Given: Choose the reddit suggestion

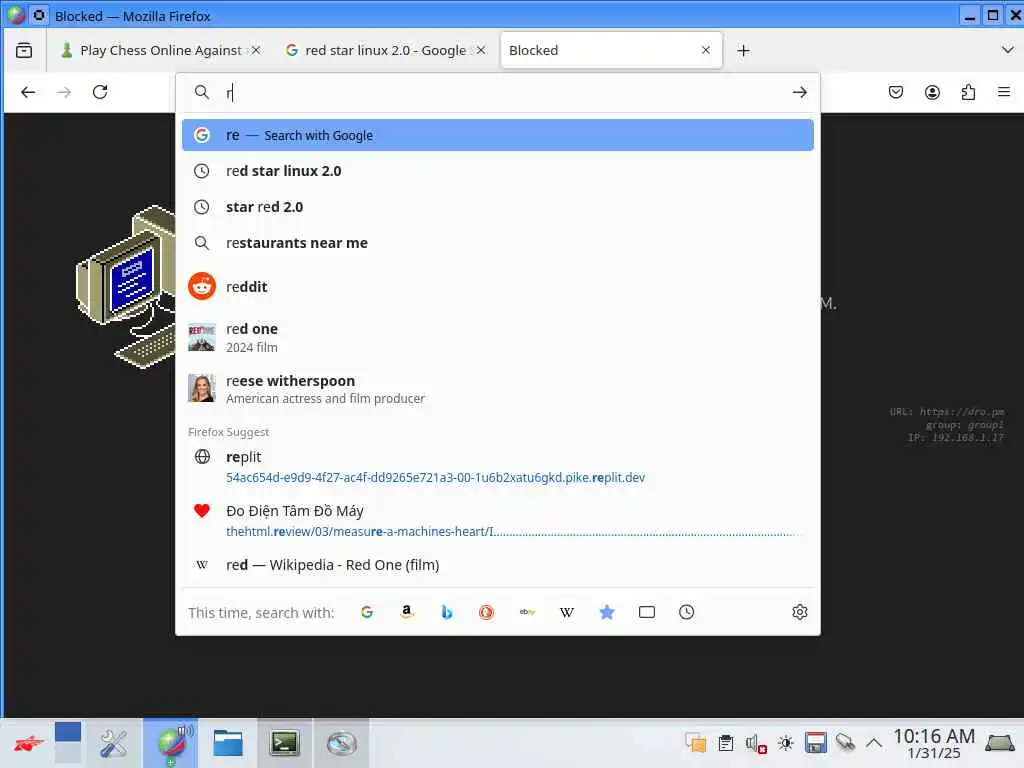Looking at the screenshot, I should tap(498, 287).
